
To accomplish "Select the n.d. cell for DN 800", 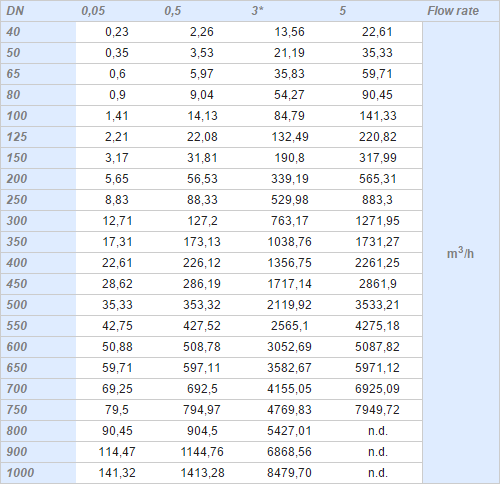I will (378, 431).
